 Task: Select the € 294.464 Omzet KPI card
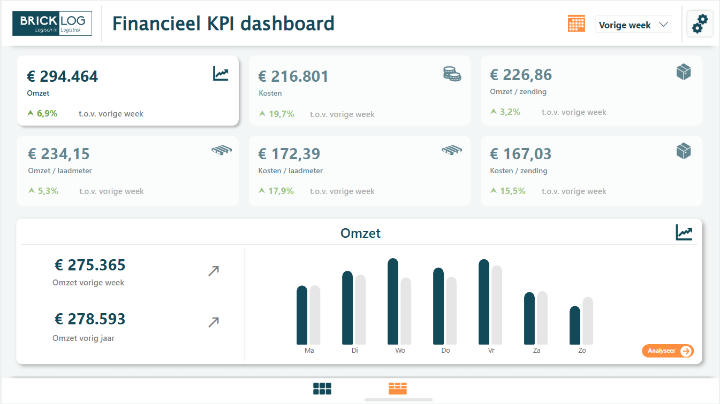click(x=128, y=90)
